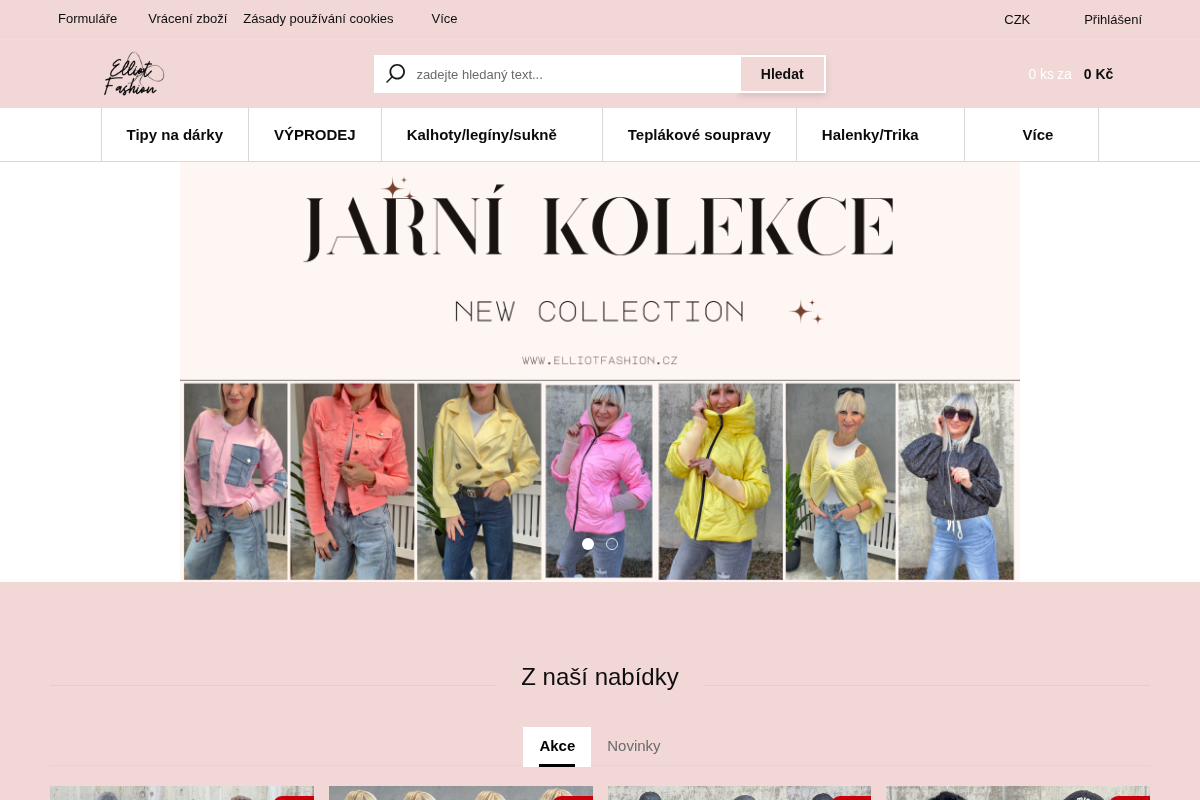
Task: Open Zásady používání cookies link
Action: click(318, 19)
